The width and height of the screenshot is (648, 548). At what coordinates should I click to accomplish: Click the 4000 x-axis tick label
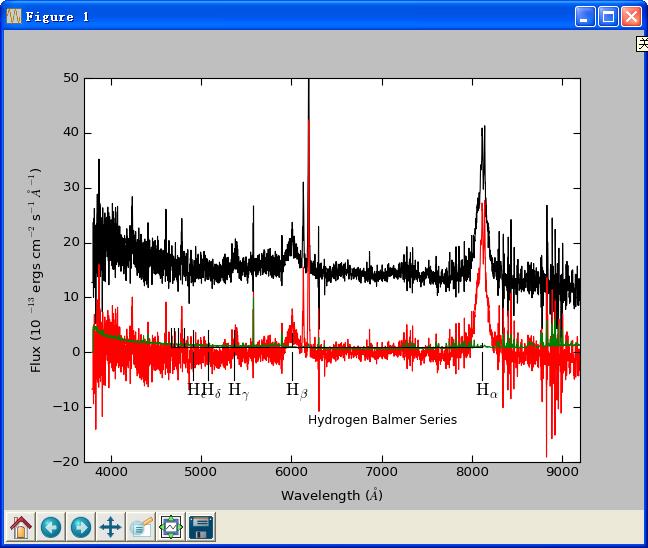click(112, 472)
